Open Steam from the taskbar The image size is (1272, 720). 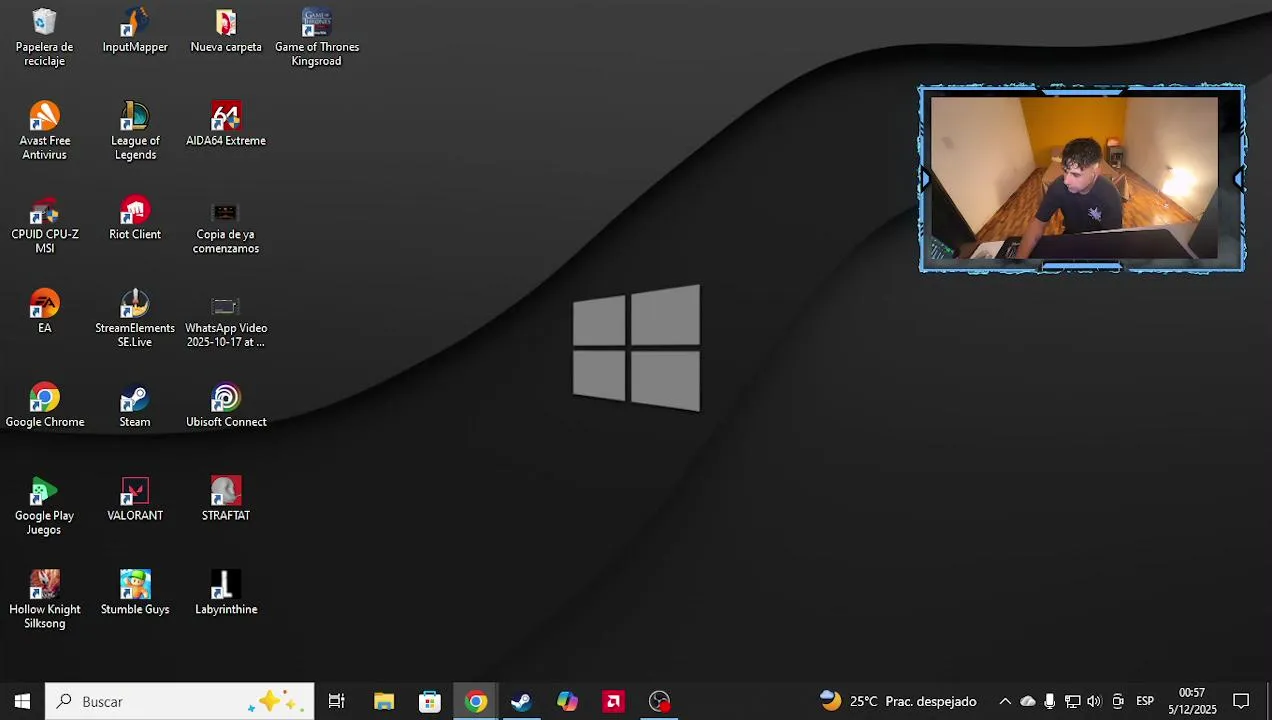point(521,701)
